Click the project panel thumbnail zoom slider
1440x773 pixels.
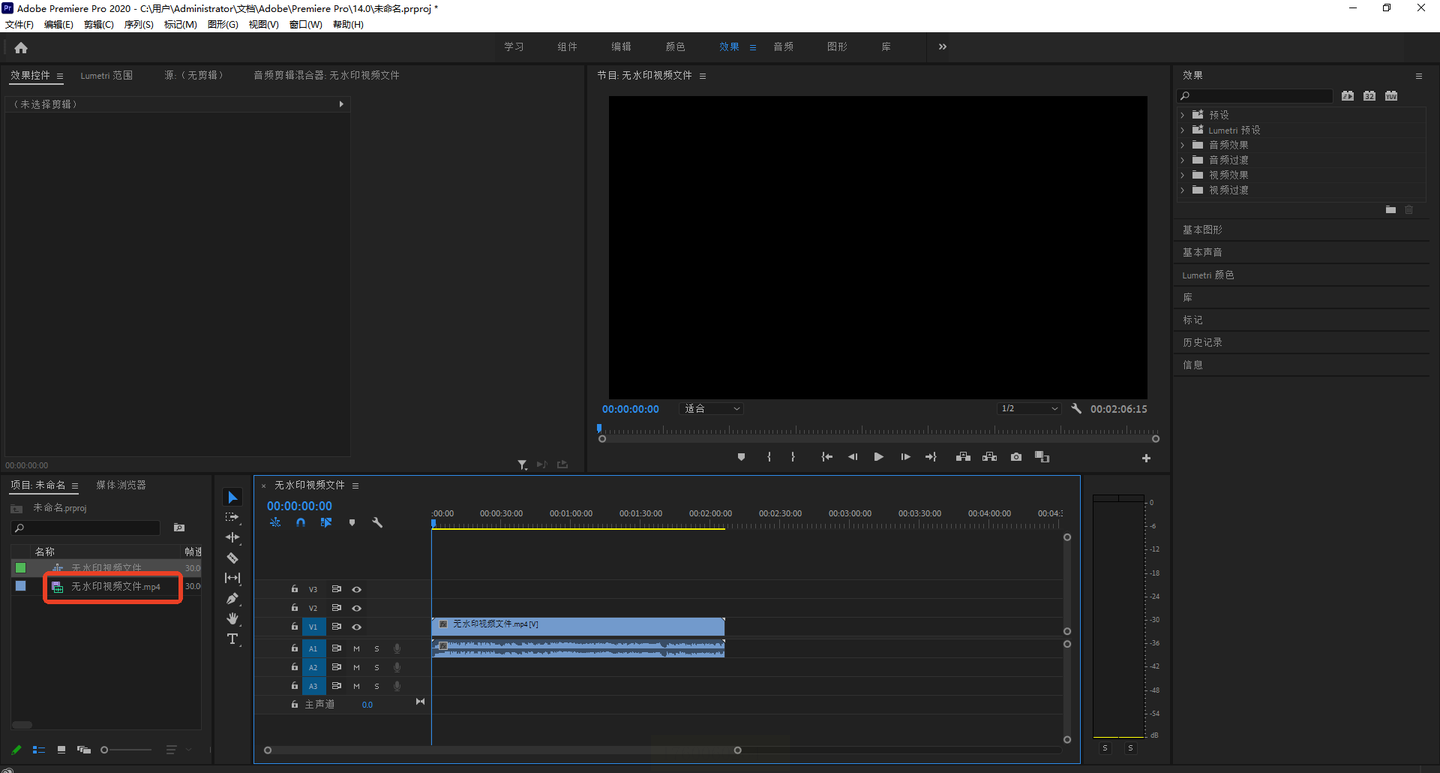pyautogui.click(x=104, y=749)
